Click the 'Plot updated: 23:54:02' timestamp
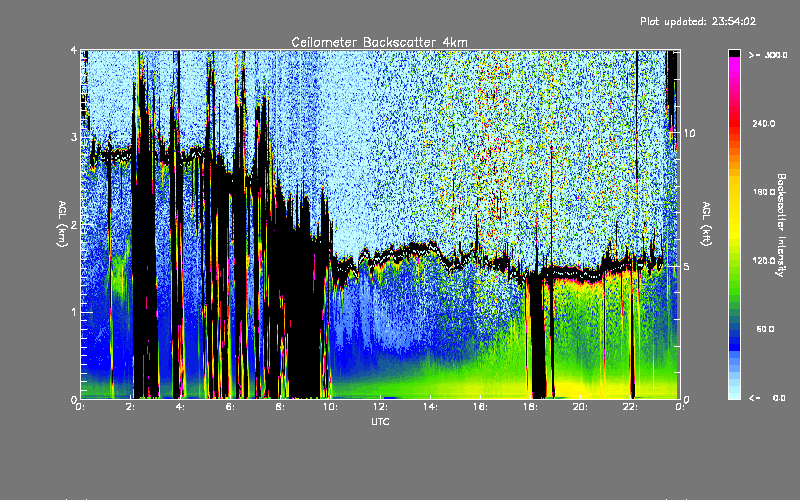 tap(698, 21)
